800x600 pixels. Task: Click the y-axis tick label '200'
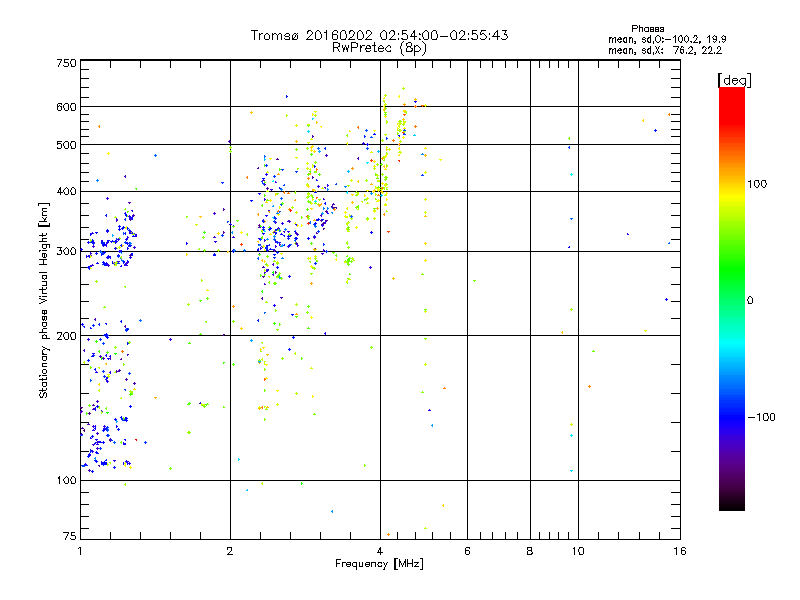(x=66, y=336)
